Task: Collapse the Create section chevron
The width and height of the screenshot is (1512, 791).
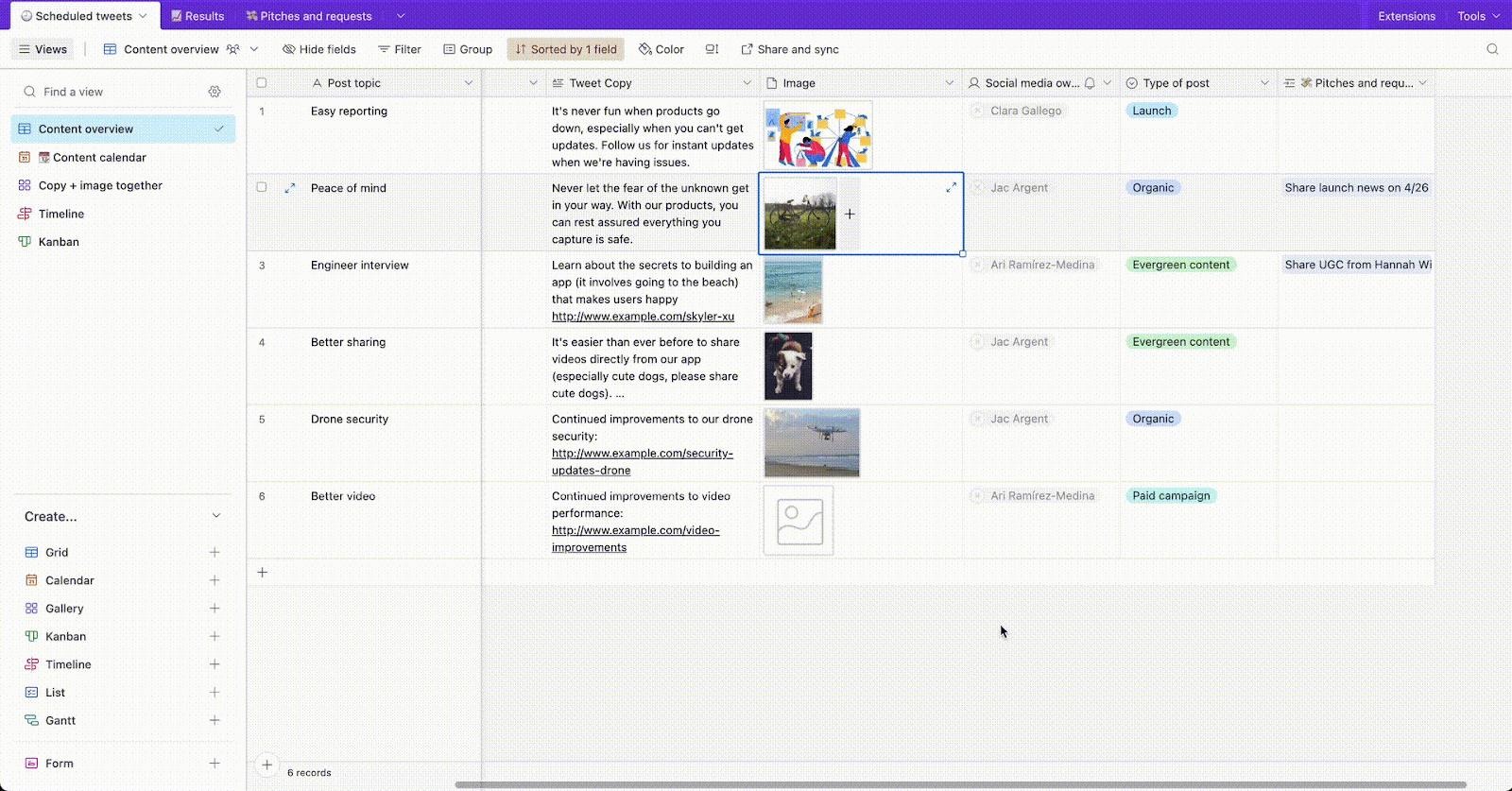Action: point(216,516)
